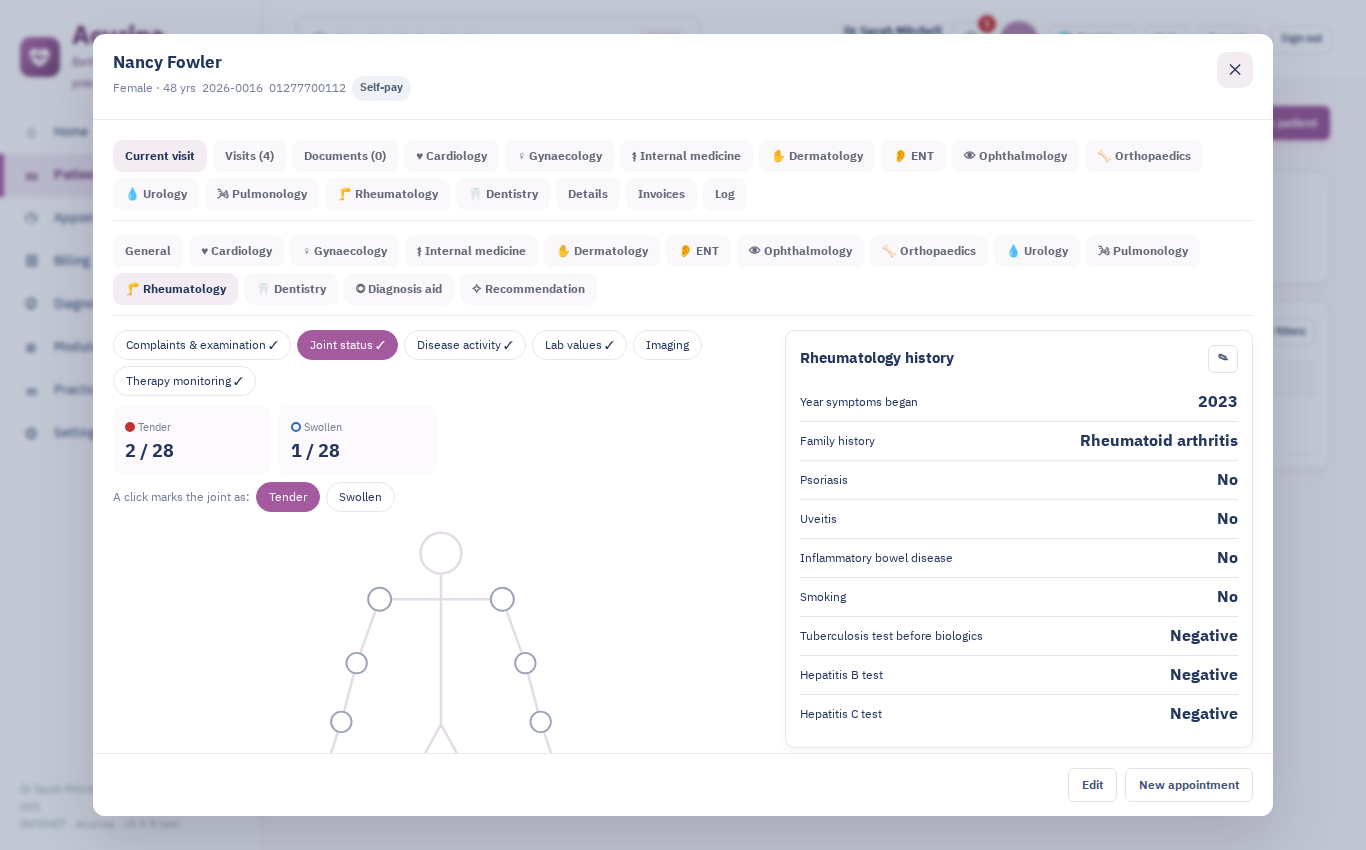This screenshot has height=850, width=1366.
Task: Open the Imaging section
Action: (667, 345)
